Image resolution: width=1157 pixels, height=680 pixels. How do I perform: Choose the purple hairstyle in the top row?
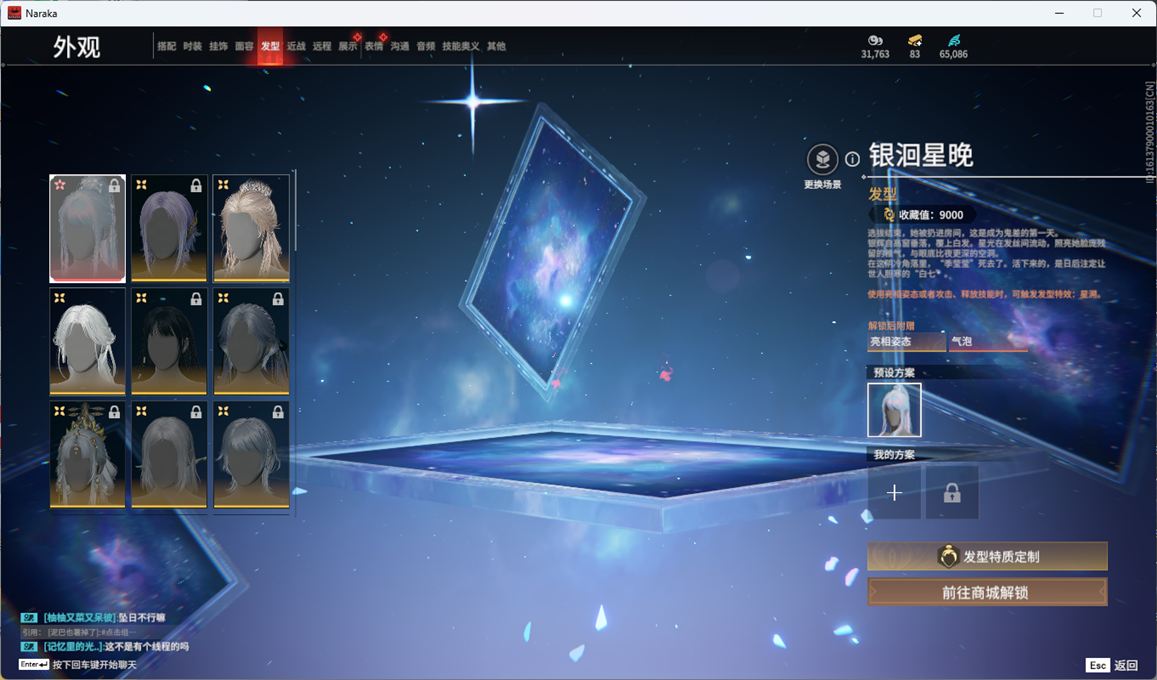point(169,229)
